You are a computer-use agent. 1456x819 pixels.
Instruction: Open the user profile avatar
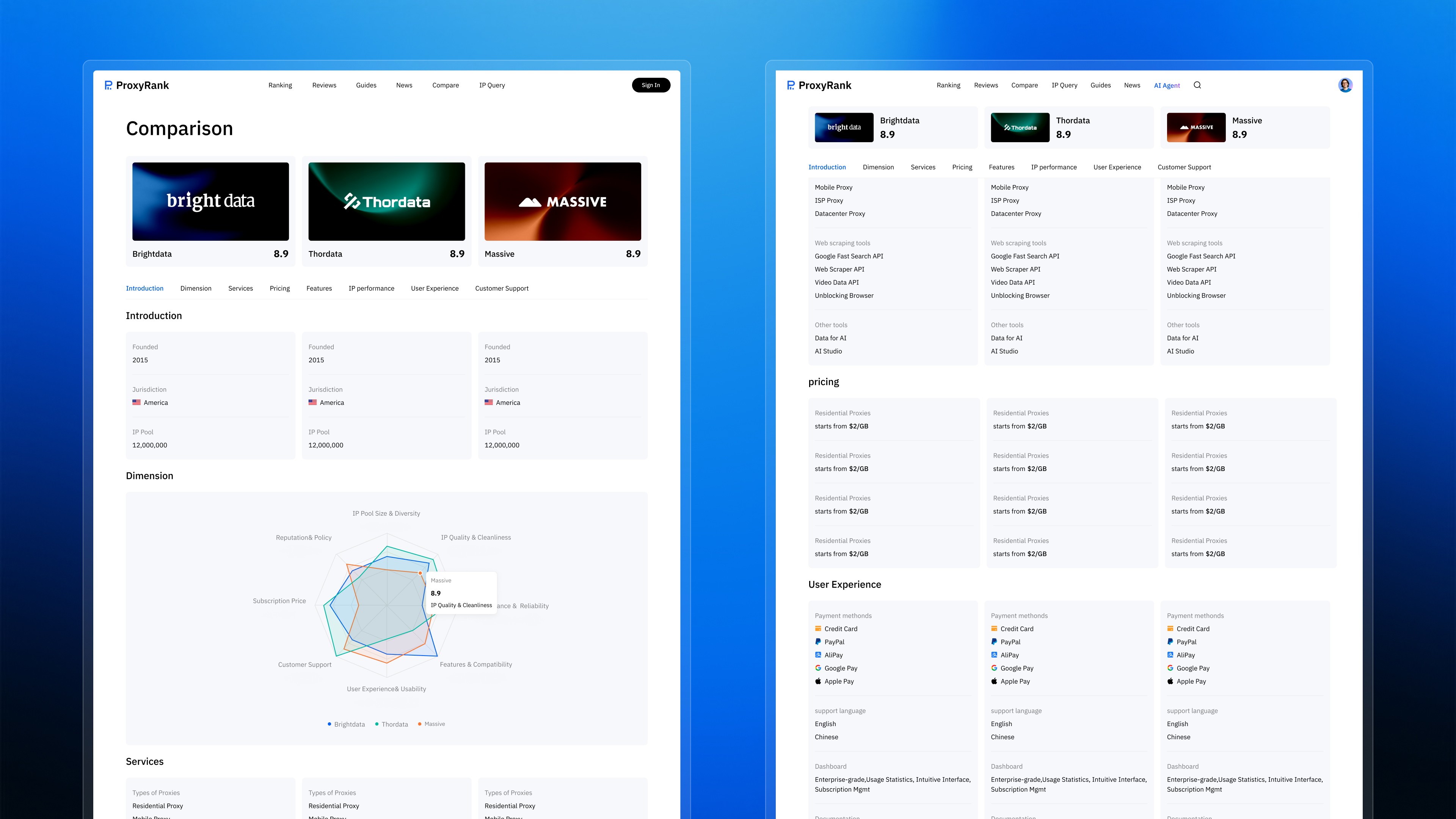pos(1345,85)
